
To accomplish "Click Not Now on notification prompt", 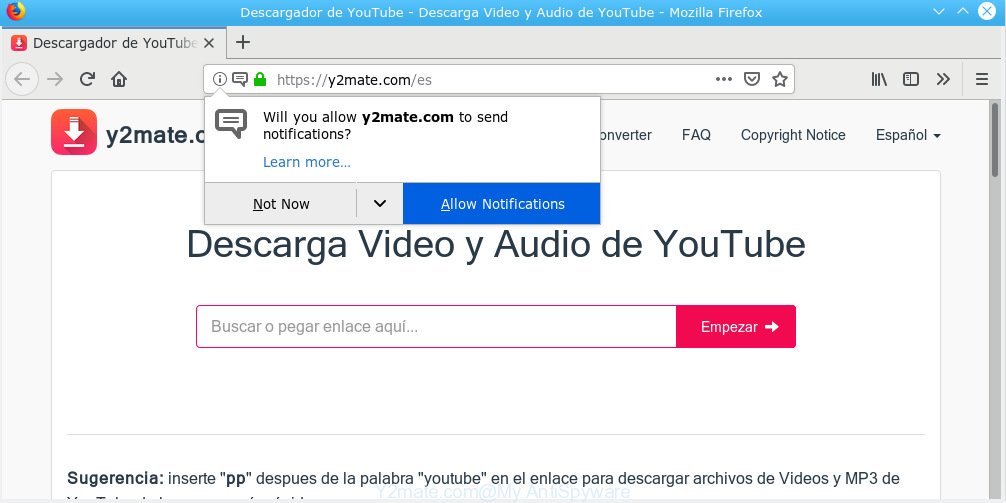I will click(x=280, y=204).
